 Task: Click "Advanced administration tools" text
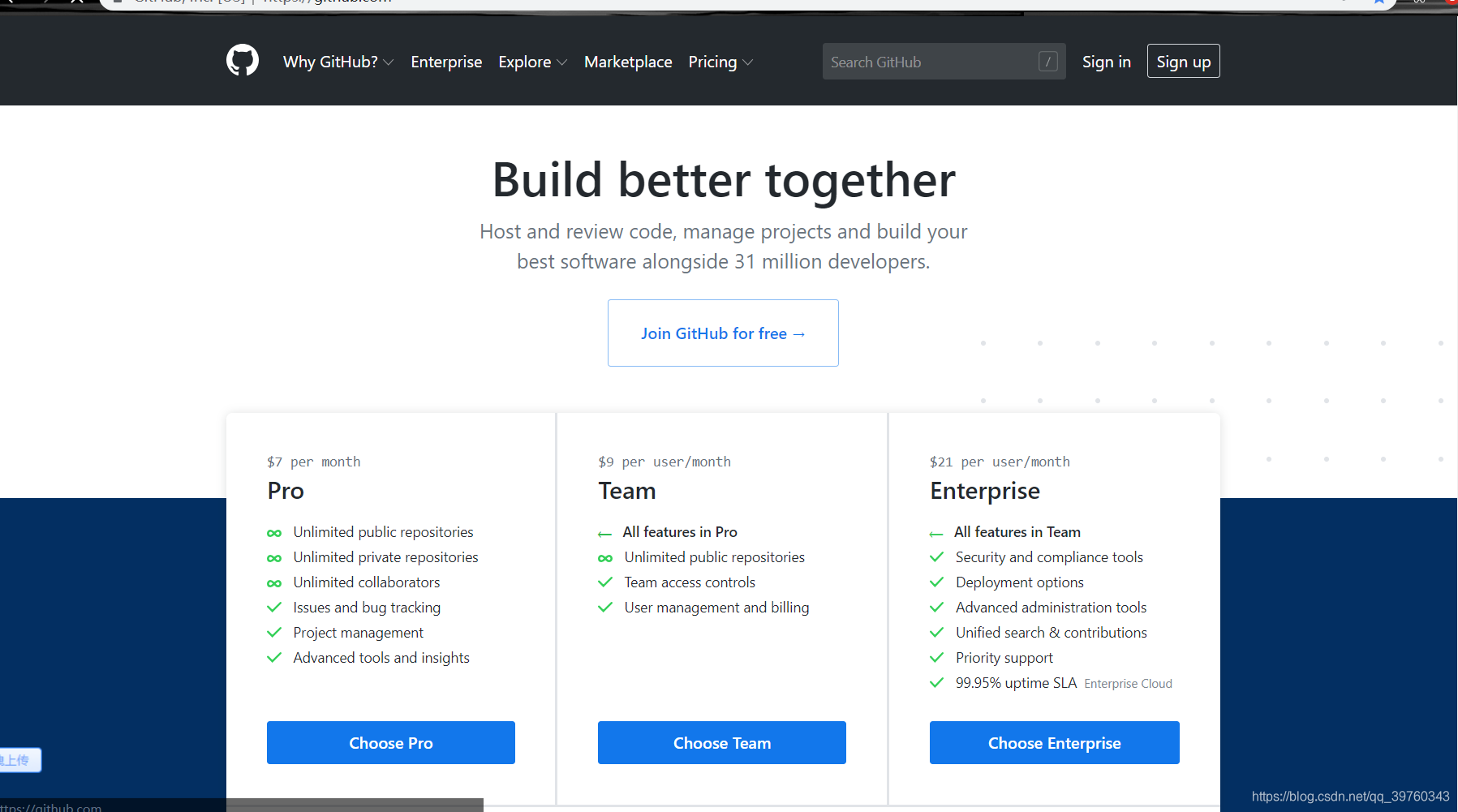pos(1051,608)
